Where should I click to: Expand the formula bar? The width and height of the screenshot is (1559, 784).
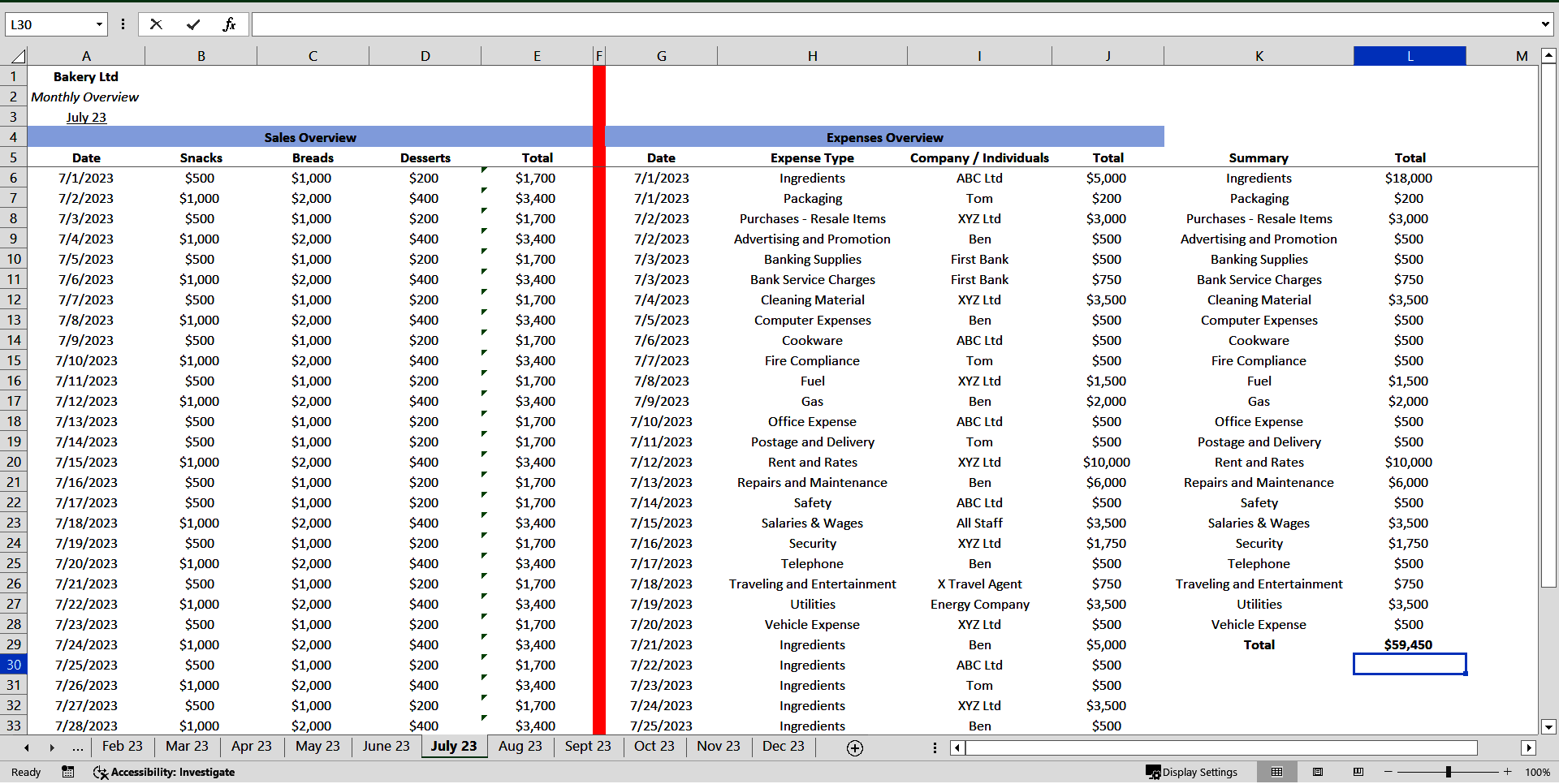1544,24
